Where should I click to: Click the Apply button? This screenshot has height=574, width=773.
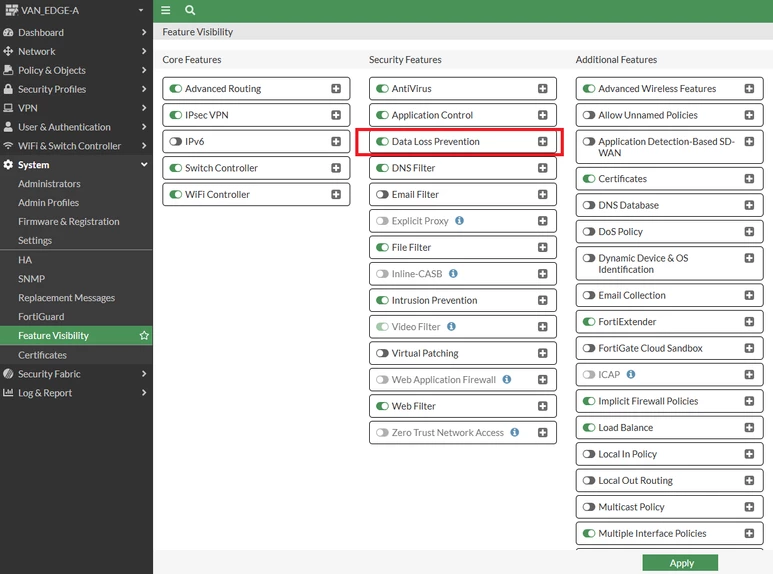click(680, 563)
